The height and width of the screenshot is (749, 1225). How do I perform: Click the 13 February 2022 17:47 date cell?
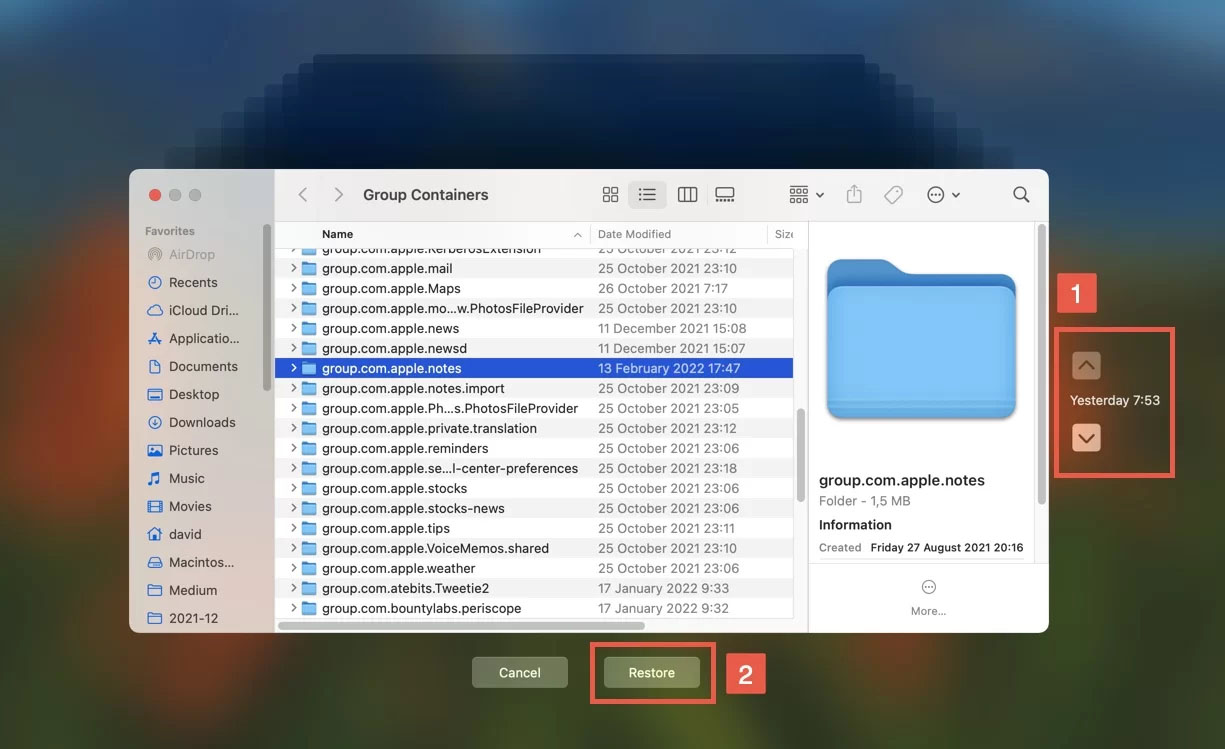tap(669, 369)
